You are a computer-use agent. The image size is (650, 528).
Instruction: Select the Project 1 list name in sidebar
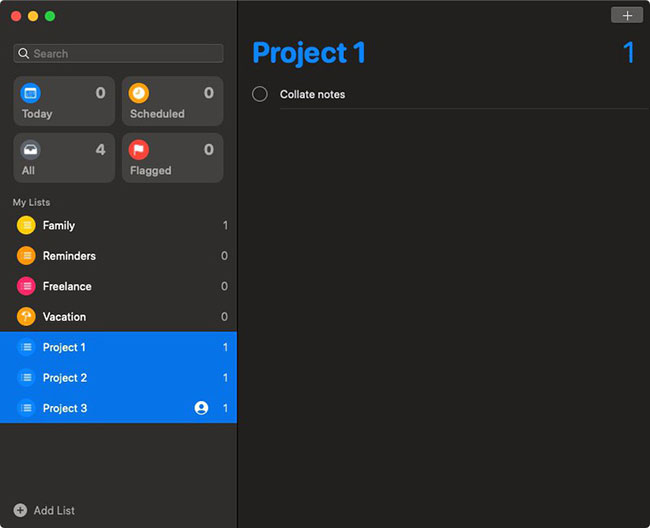[x=64, y=347]
